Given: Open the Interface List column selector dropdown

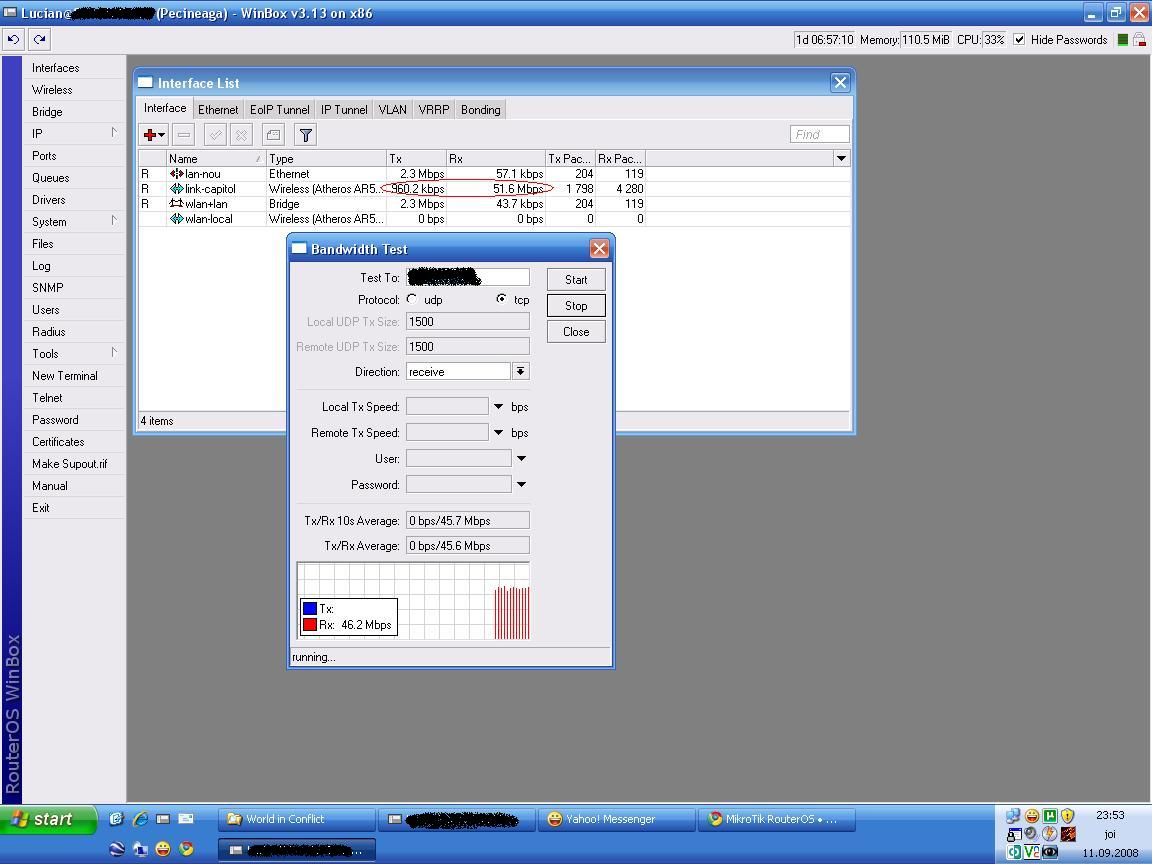Looking at the screenshot, I should 841,159.
